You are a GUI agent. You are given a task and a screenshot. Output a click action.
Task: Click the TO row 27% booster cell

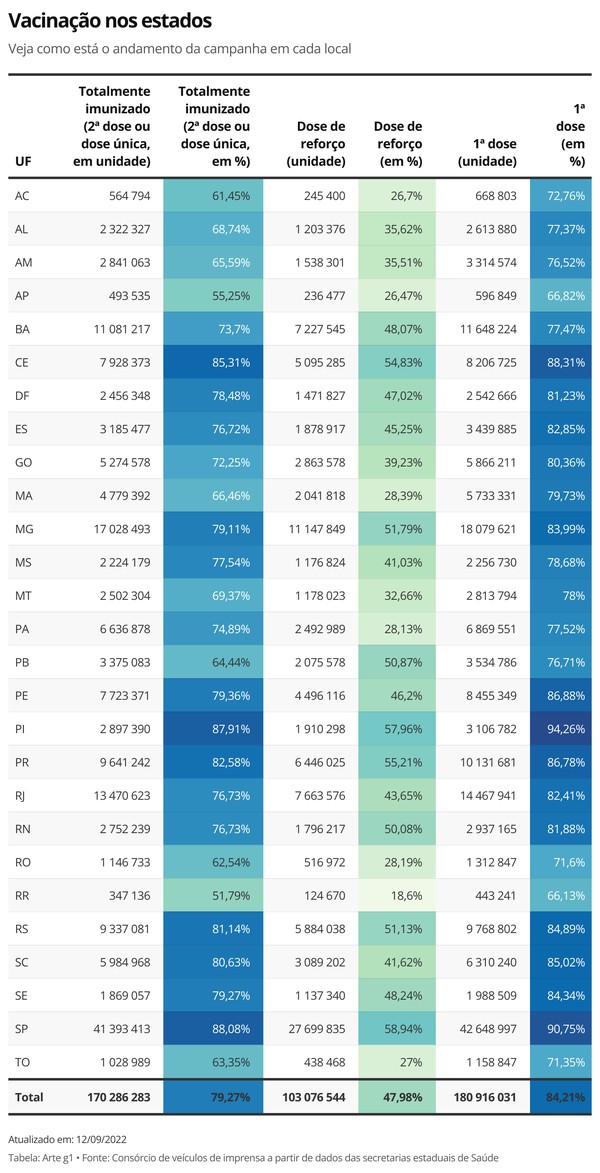(x=396, y=1063)
